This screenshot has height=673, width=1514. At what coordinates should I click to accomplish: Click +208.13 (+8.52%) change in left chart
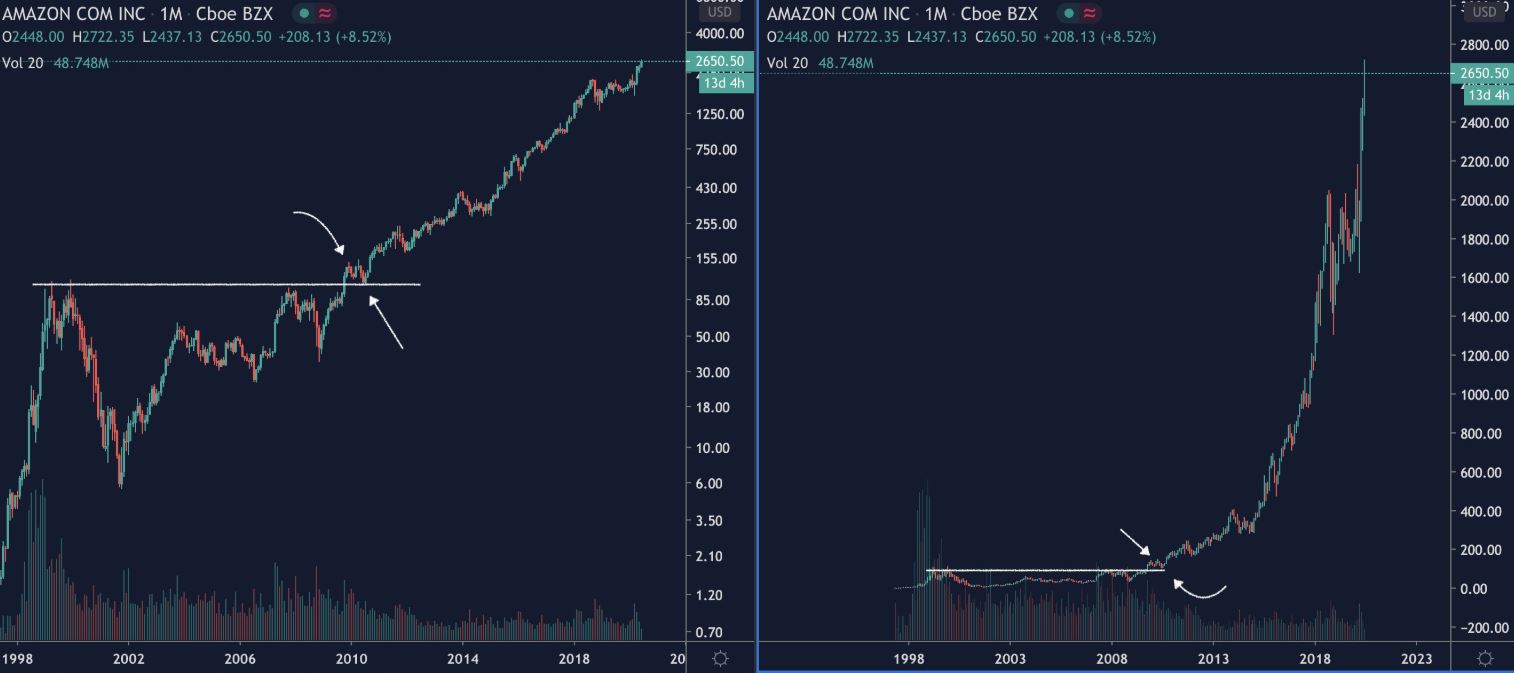pos(335,36)
